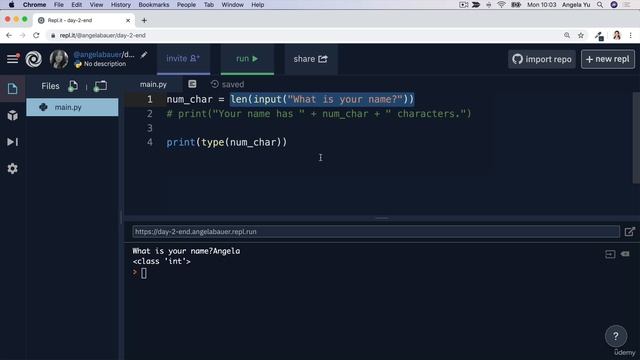Image resolution: width=640 pixels, height=360 pixels.
Task: Edit repl name with the pencil icon
Action: 144,55
